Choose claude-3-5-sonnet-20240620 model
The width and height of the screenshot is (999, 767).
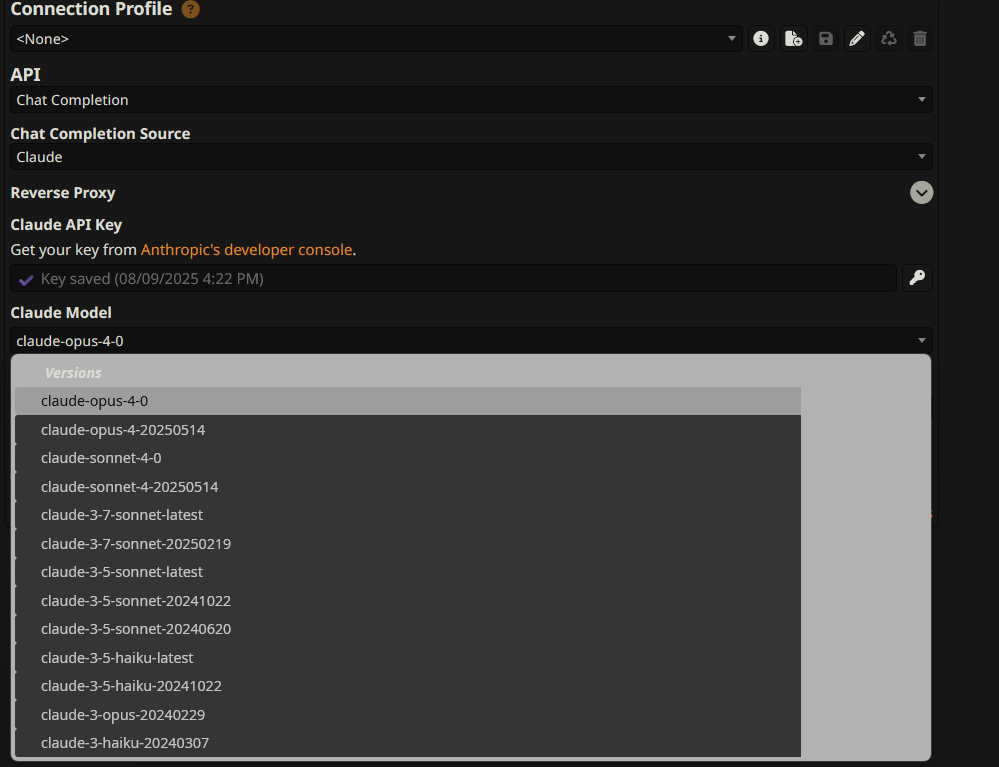point(408,629)
